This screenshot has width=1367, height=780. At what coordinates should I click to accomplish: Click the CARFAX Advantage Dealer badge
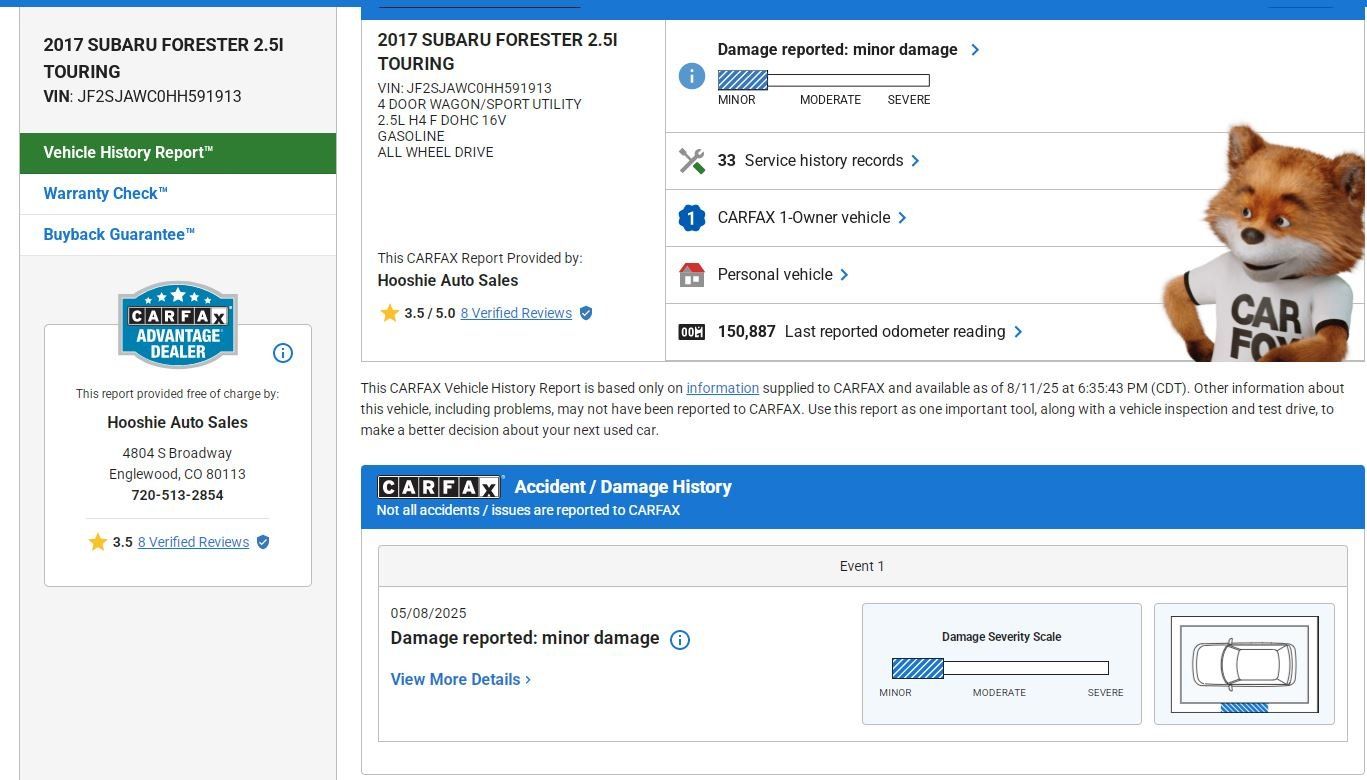pyautogui.click(x=178, y=325)
